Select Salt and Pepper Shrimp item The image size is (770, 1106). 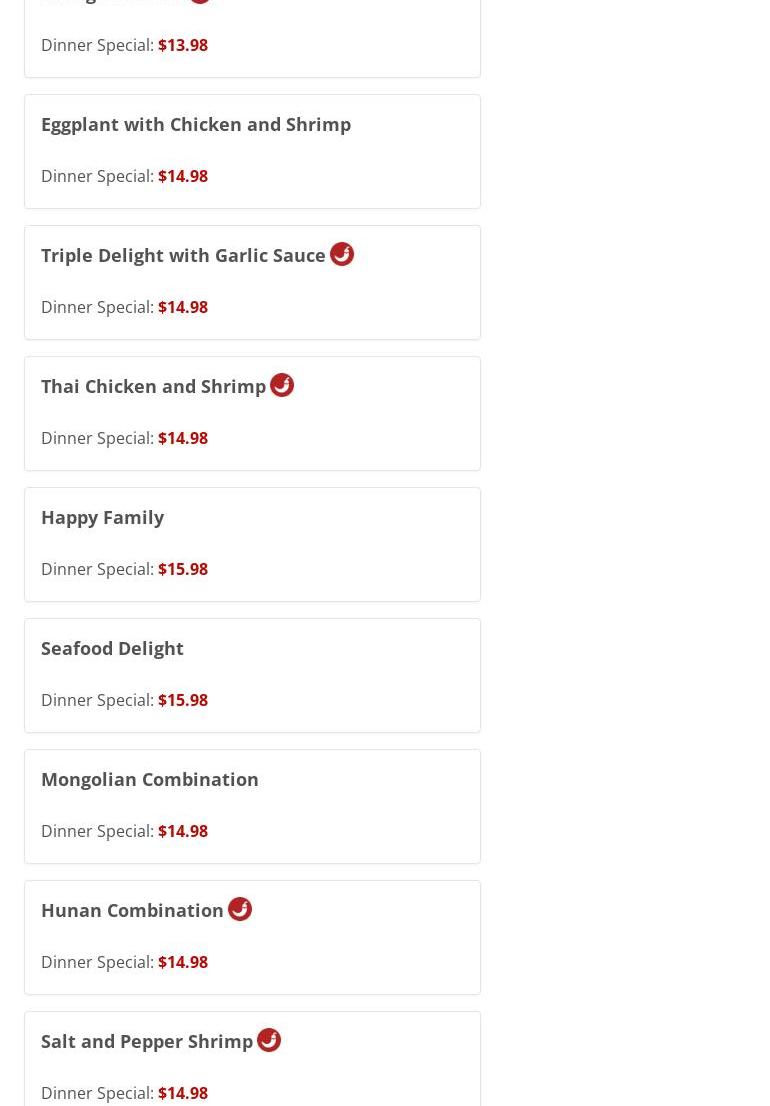[147, 1041]
